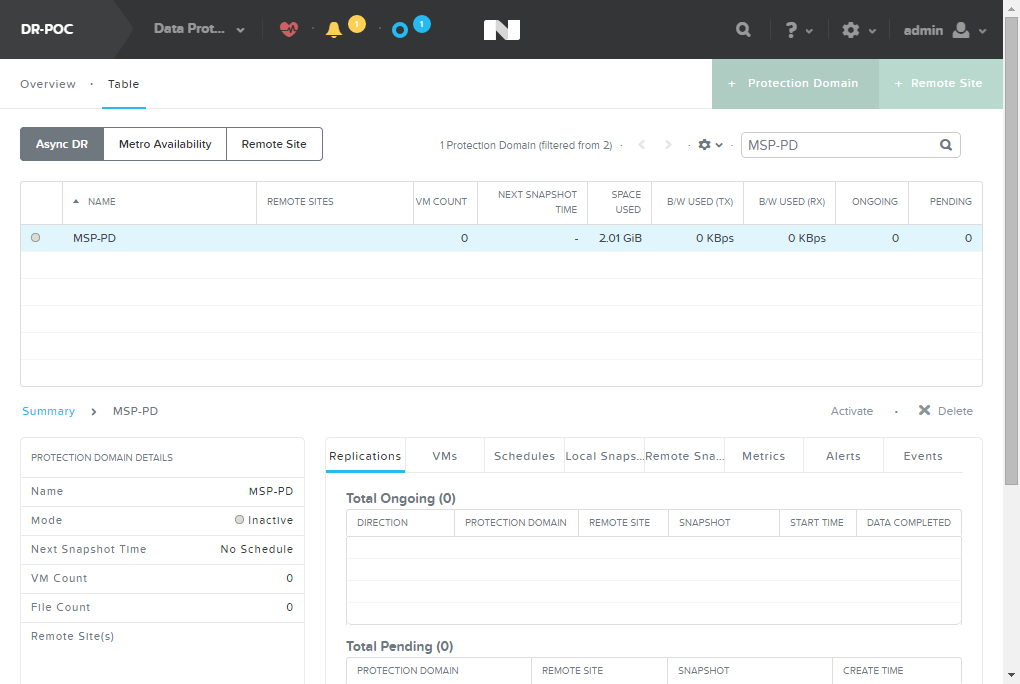Click the magnifier in the MSP-PD filter box
1020x684 pixels.
click(944, 144)
